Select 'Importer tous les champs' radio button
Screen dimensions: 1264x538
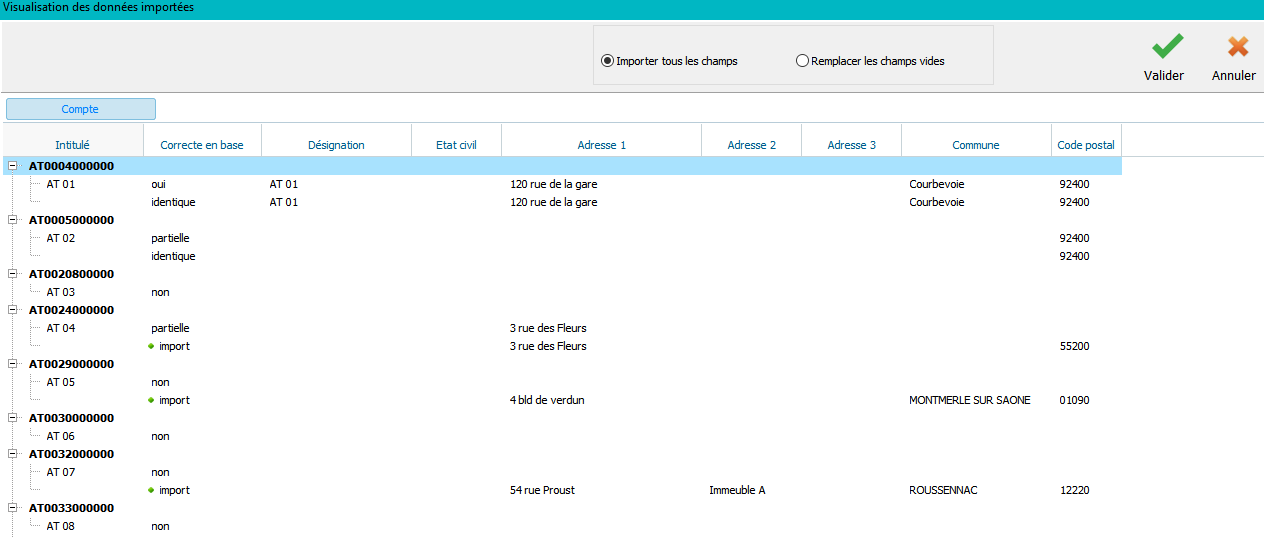click(x=607, y=61)
